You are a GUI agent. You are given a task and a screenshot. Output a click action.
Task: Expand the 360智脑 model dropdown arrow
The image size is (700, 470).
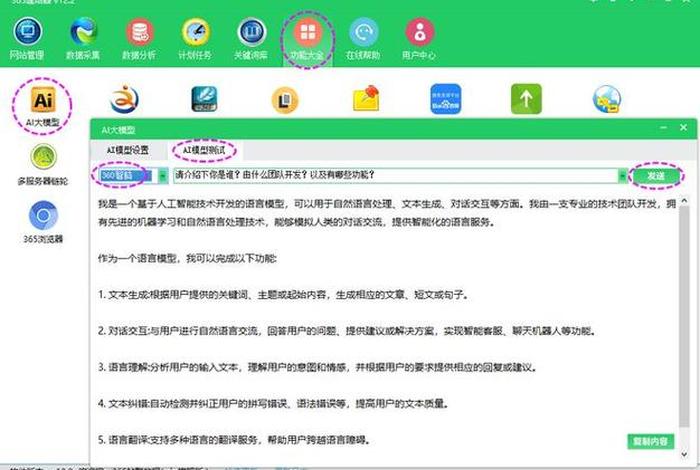pos(163,176)
